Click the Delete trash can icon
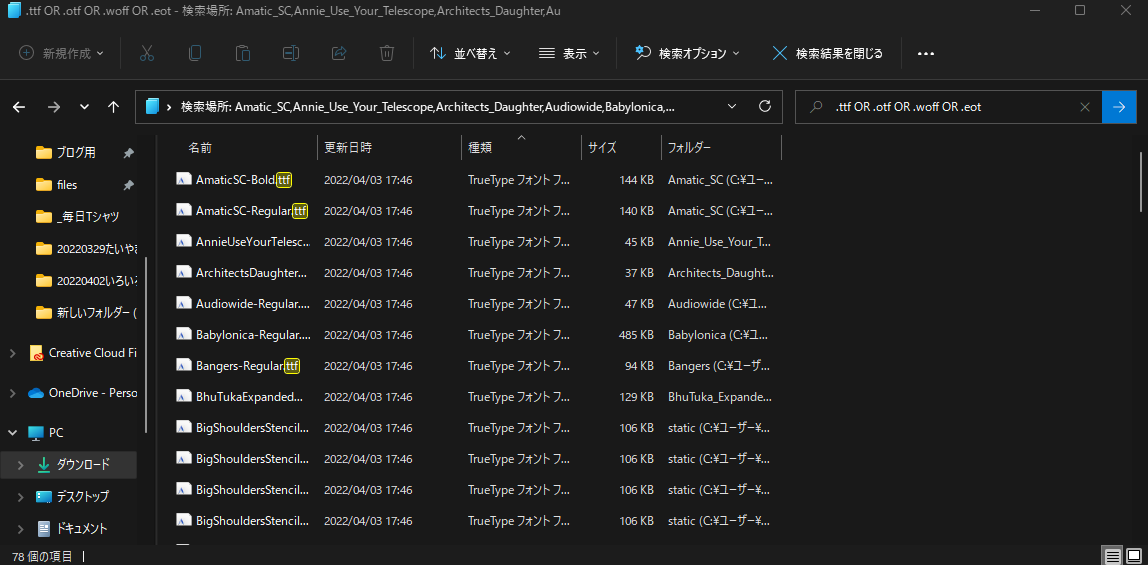This screenshot has width=1148, height=565. [x=387, y=53]
